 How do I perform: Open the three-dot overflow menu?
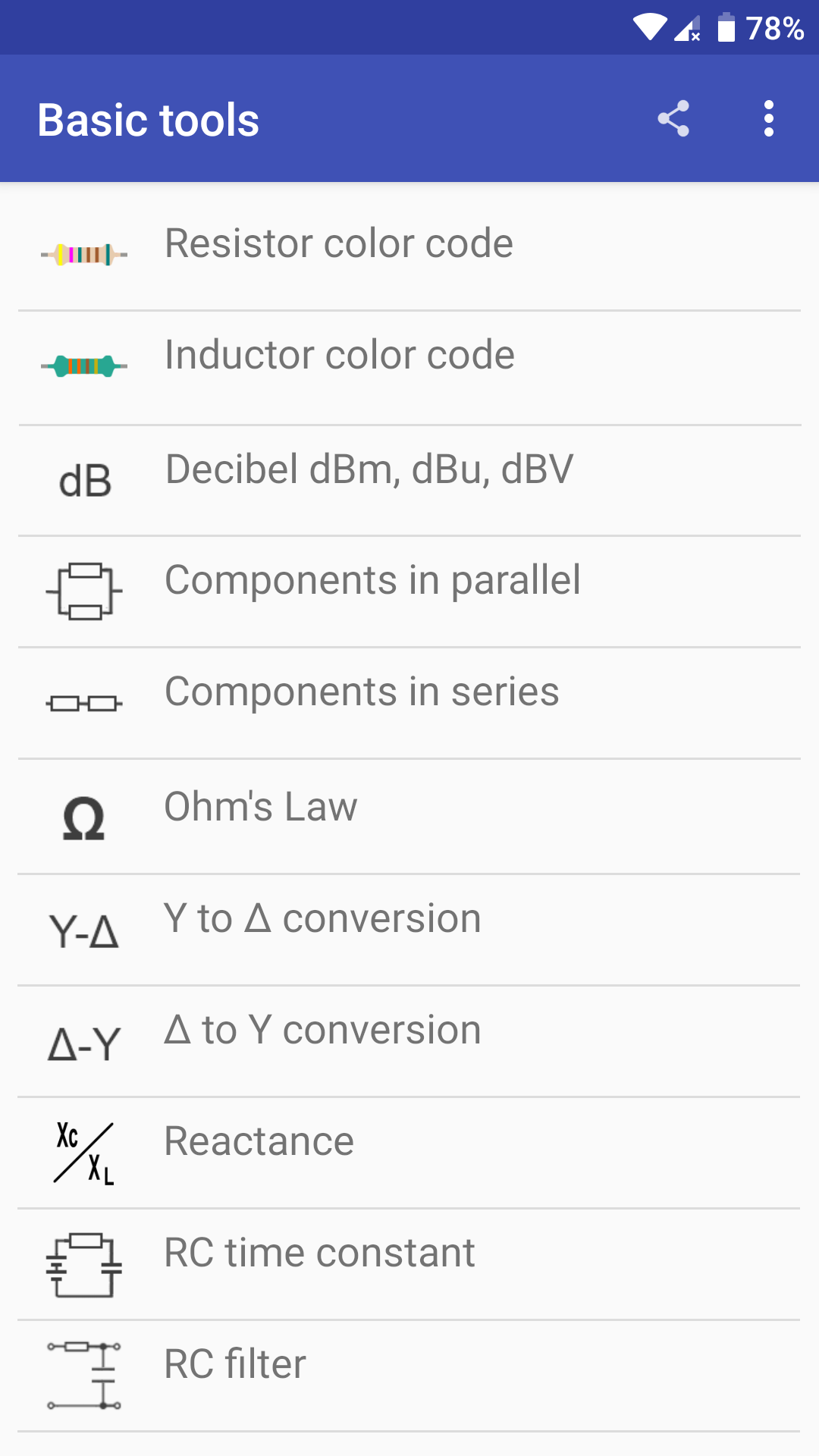769,119
